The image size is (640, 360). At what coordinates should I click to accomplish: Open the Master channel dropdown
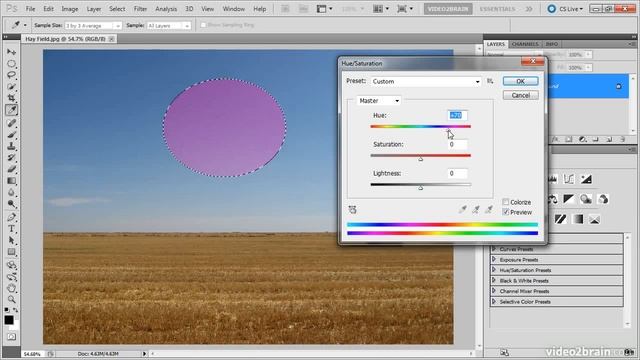coord(378,100)
